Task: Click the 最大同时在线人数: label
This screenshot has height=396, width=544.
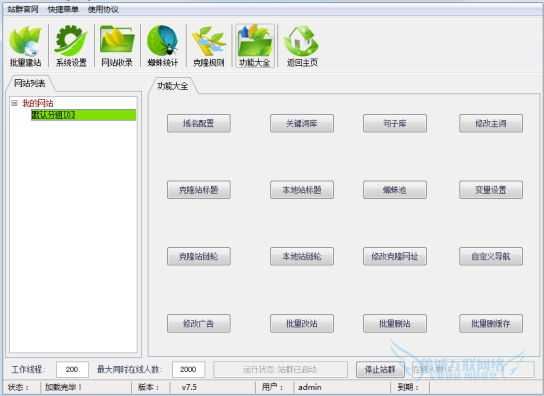Action: 130,370
